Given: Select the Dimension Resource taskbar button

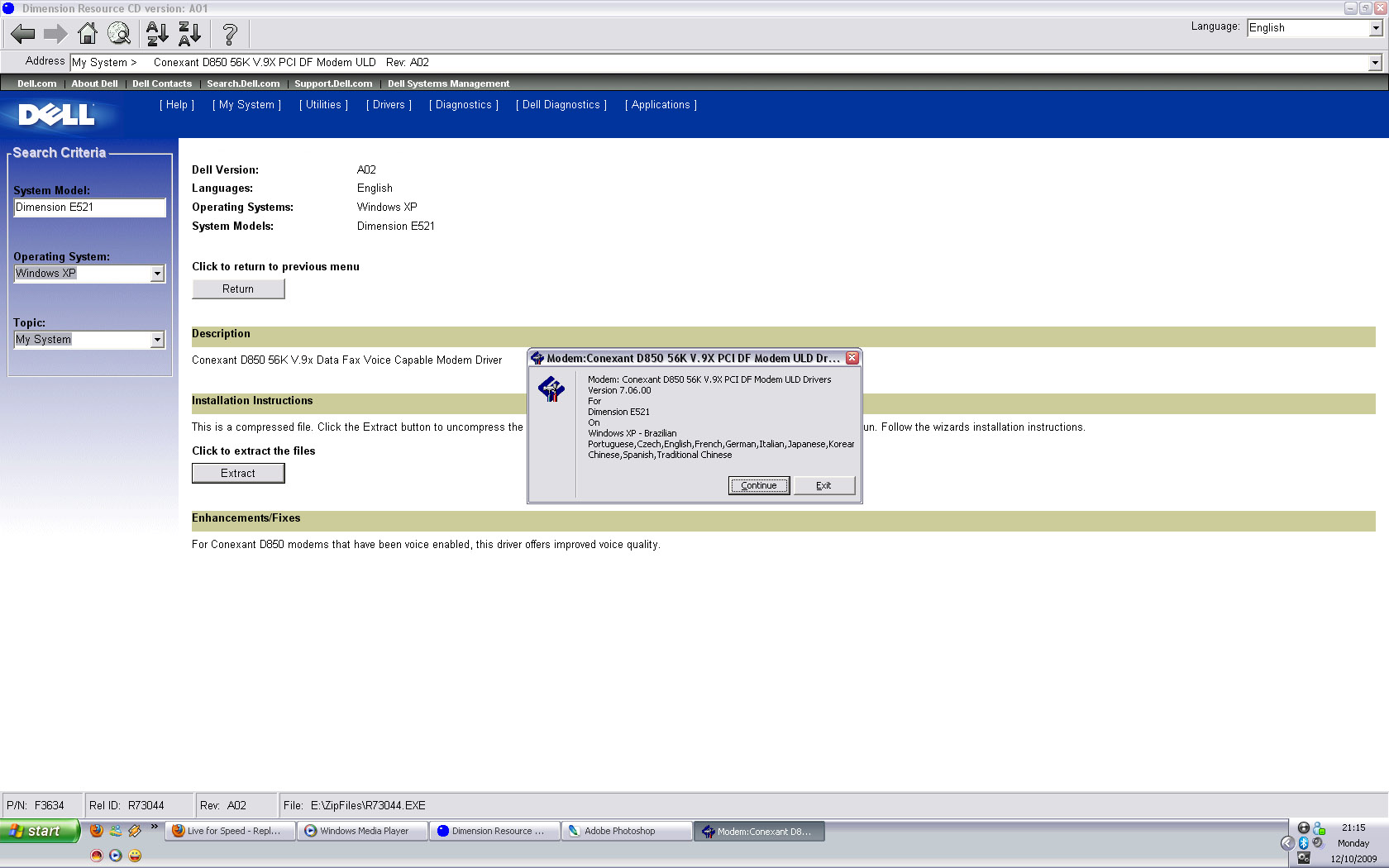Looking at the screenshot, I should [x=495, y=832].
